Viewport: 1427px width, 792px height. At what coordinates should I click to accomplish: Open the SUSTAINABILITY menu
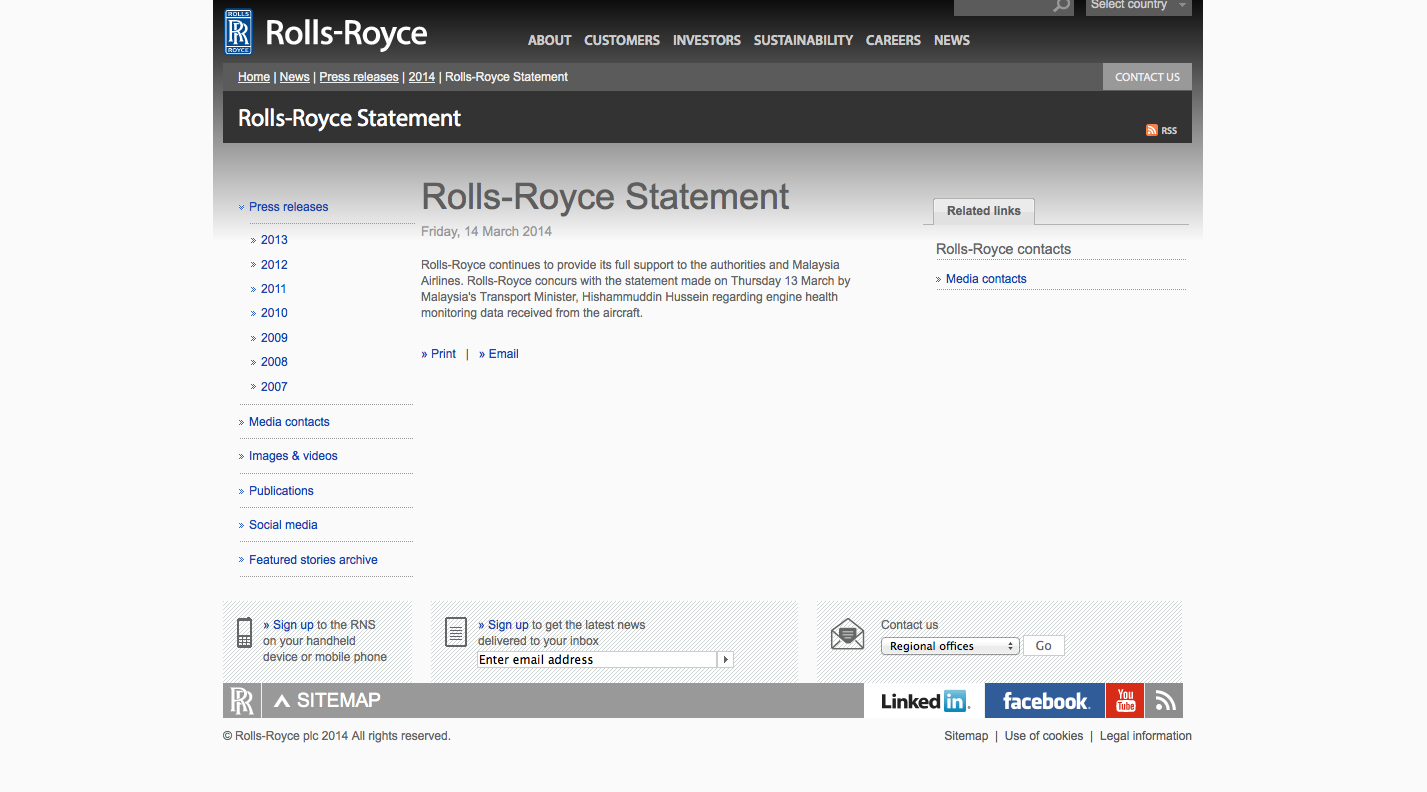point(803,40)
